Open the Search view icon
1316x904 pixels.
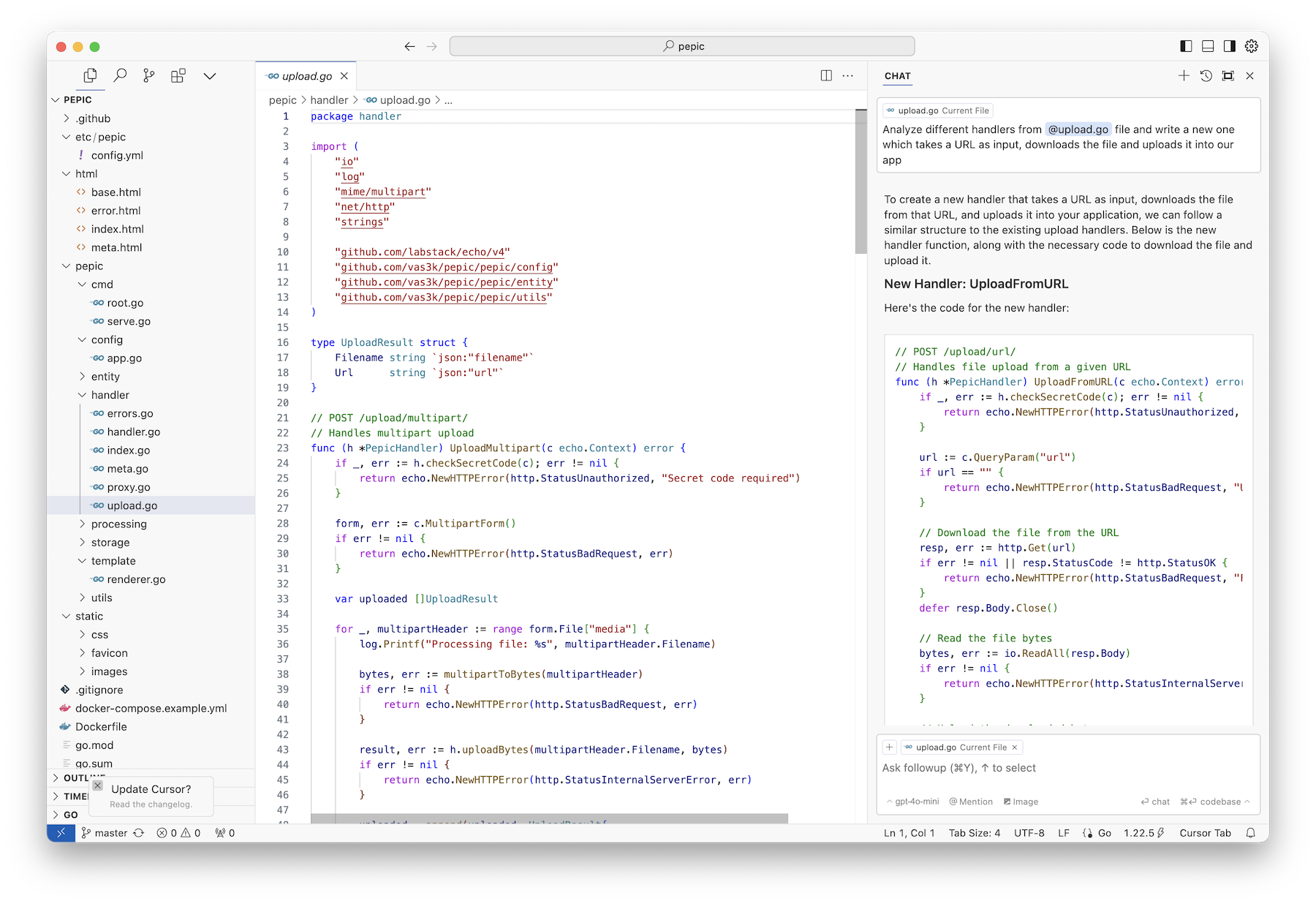pos(120,75)
